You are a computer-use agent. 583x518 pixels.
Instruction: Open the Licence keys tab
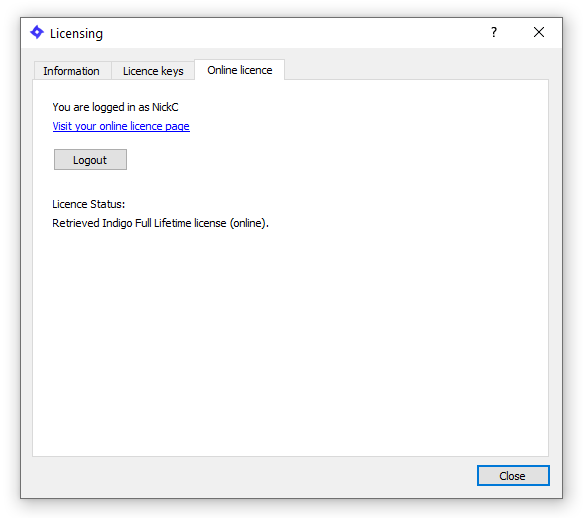153,71
